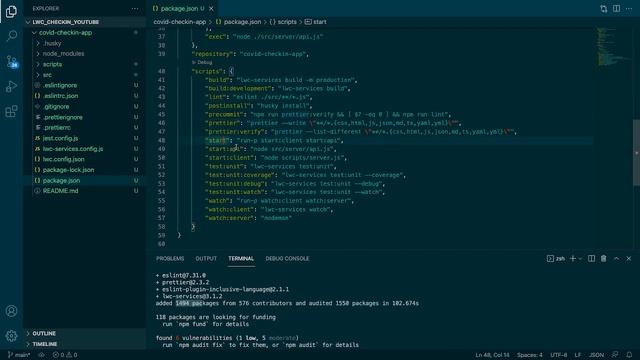Select the zsh terminal instance
The width and height of the screenshot is (640, 360).
pyautogui.click(x=556, y=258)
